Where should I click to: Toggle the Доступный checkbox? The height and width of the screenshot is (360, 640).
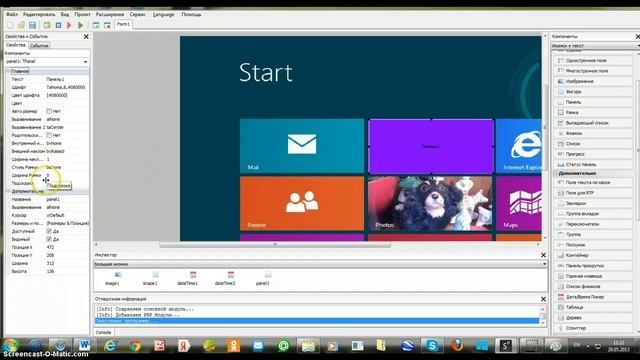(x=49, y=231)
